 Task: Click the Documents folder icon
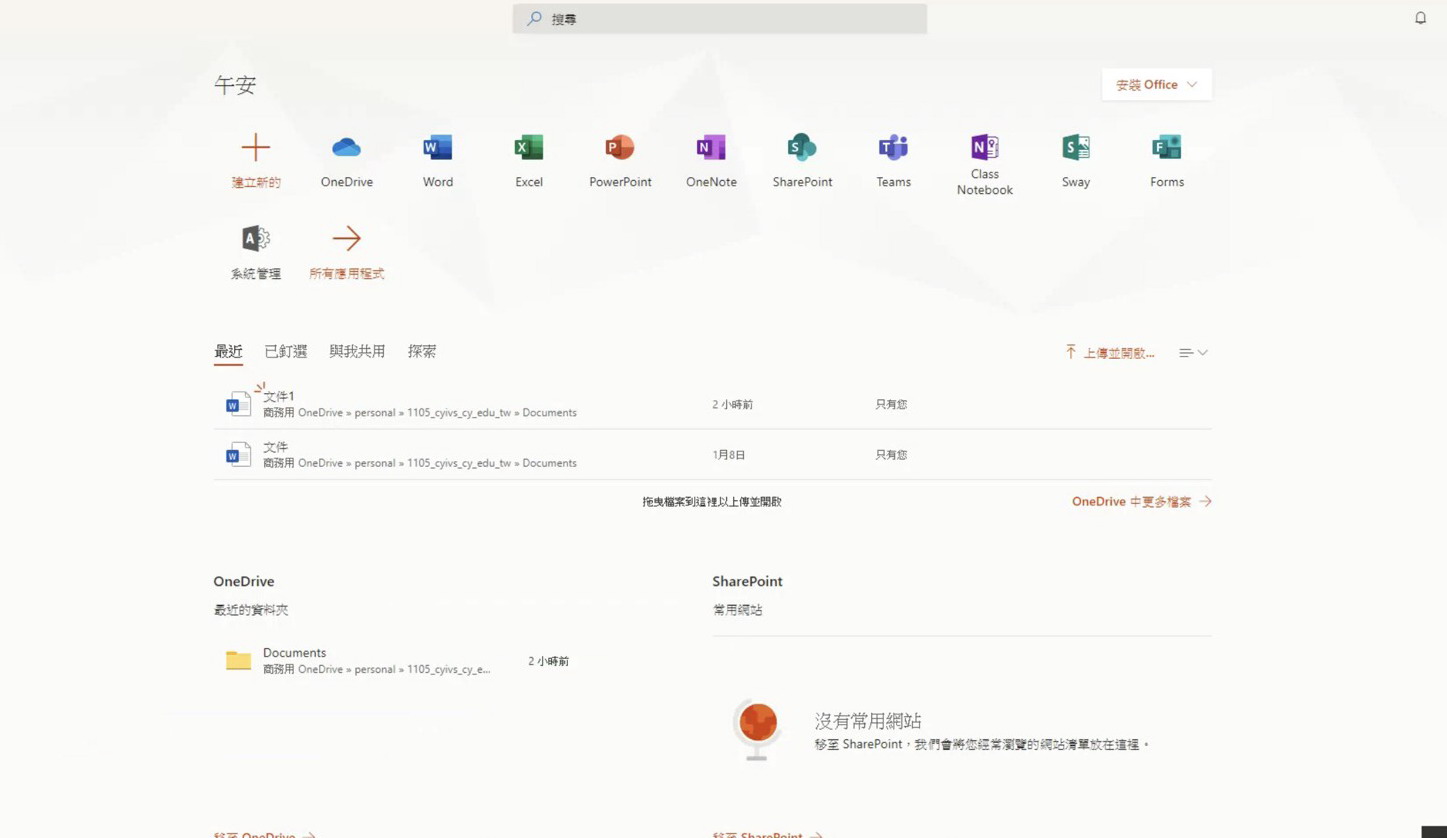pos(238,660)
